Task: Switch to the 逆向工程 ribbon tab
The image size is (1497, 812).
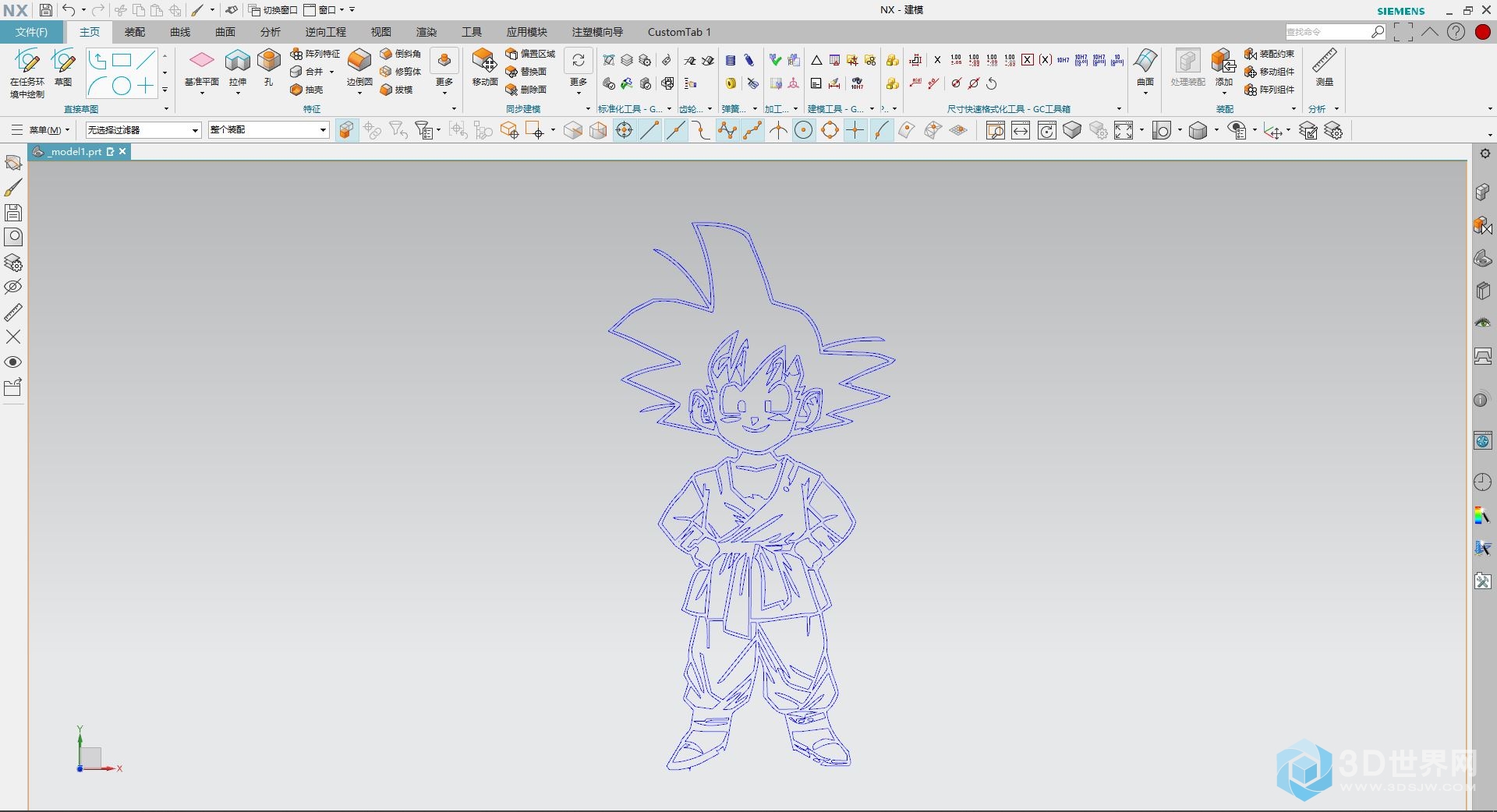Action: point(326,32)
